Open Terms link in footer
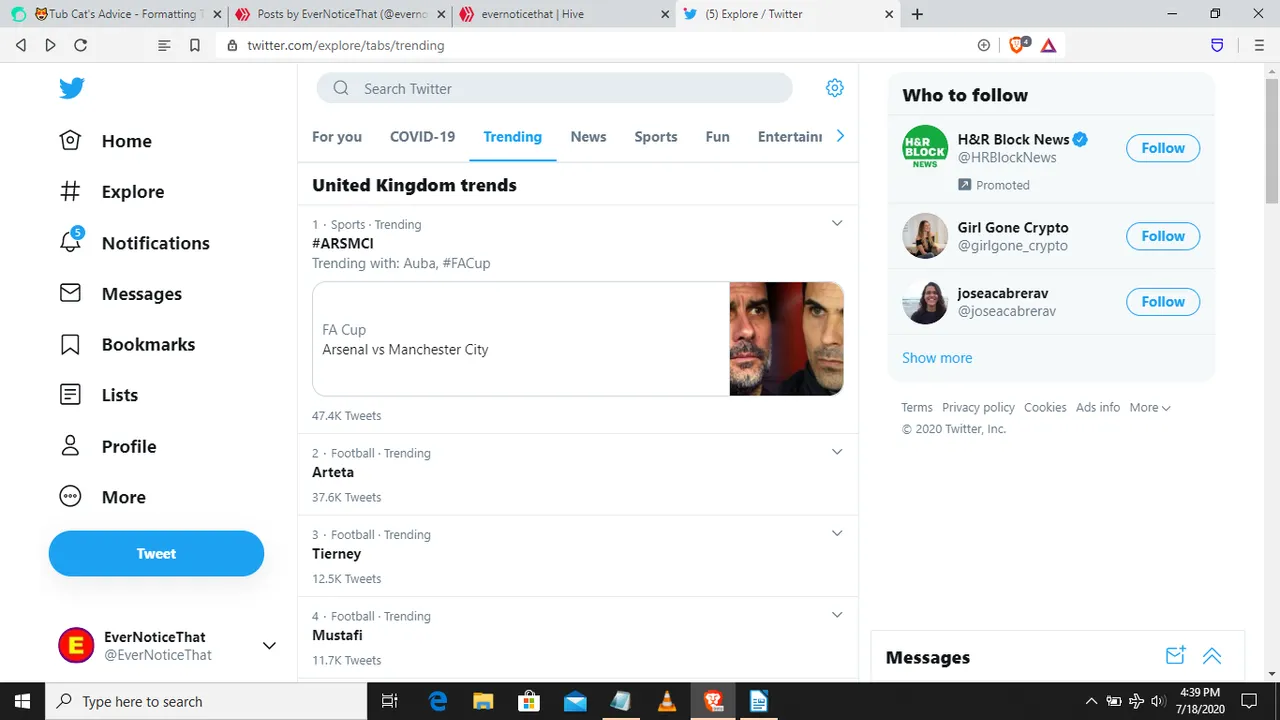The image size is (1280, 720). coord(917,408)
